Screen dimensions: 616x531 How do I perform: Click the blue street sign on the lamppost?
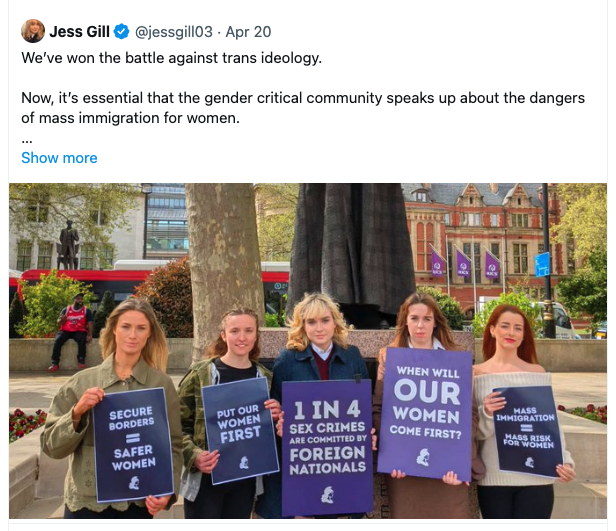(x=543, y=265)
